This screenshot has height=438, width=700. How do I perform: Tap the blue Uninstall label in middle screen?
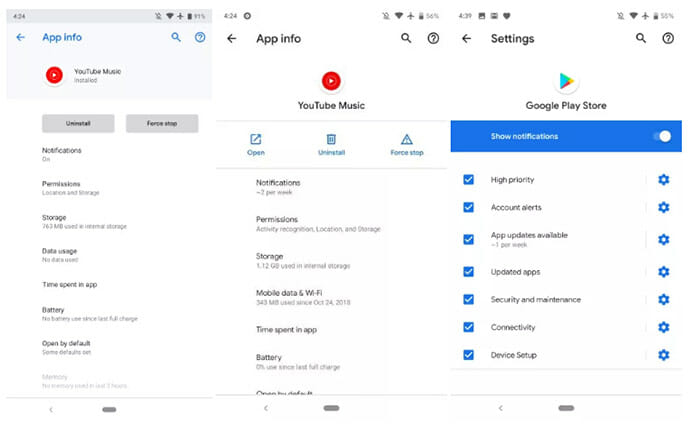tap(332, 153)
